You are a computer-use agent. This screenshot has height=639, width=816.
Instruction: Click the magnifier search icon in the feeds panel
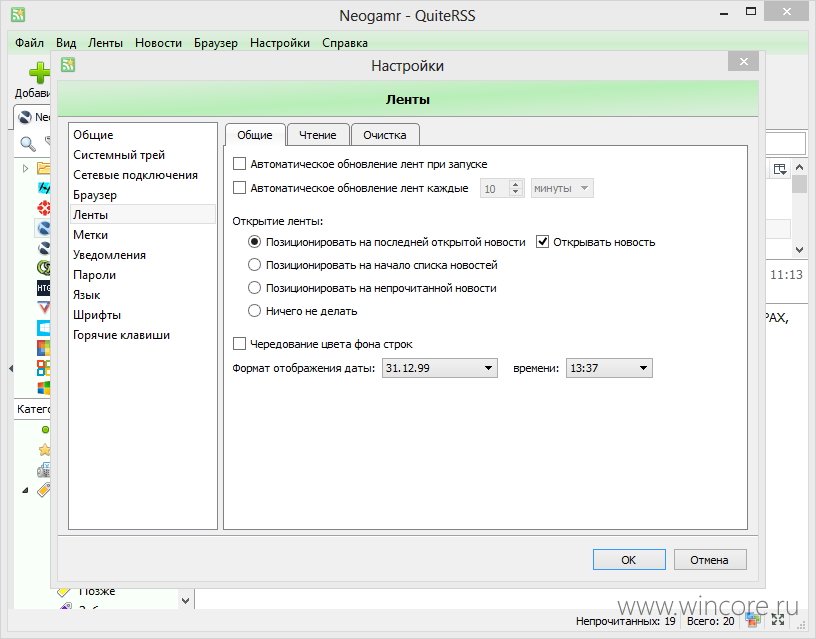pyautogui.click(x=27, y=143)
